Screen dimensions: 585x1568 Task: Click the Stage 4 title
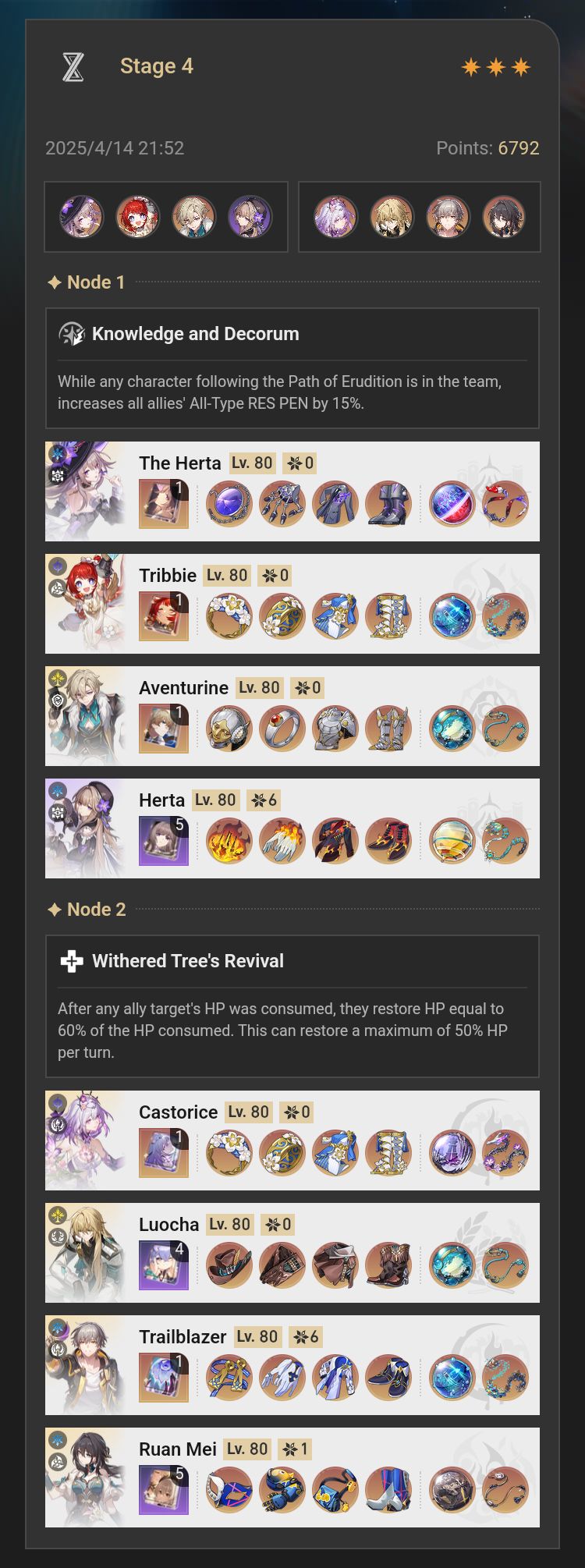[157, 66]
